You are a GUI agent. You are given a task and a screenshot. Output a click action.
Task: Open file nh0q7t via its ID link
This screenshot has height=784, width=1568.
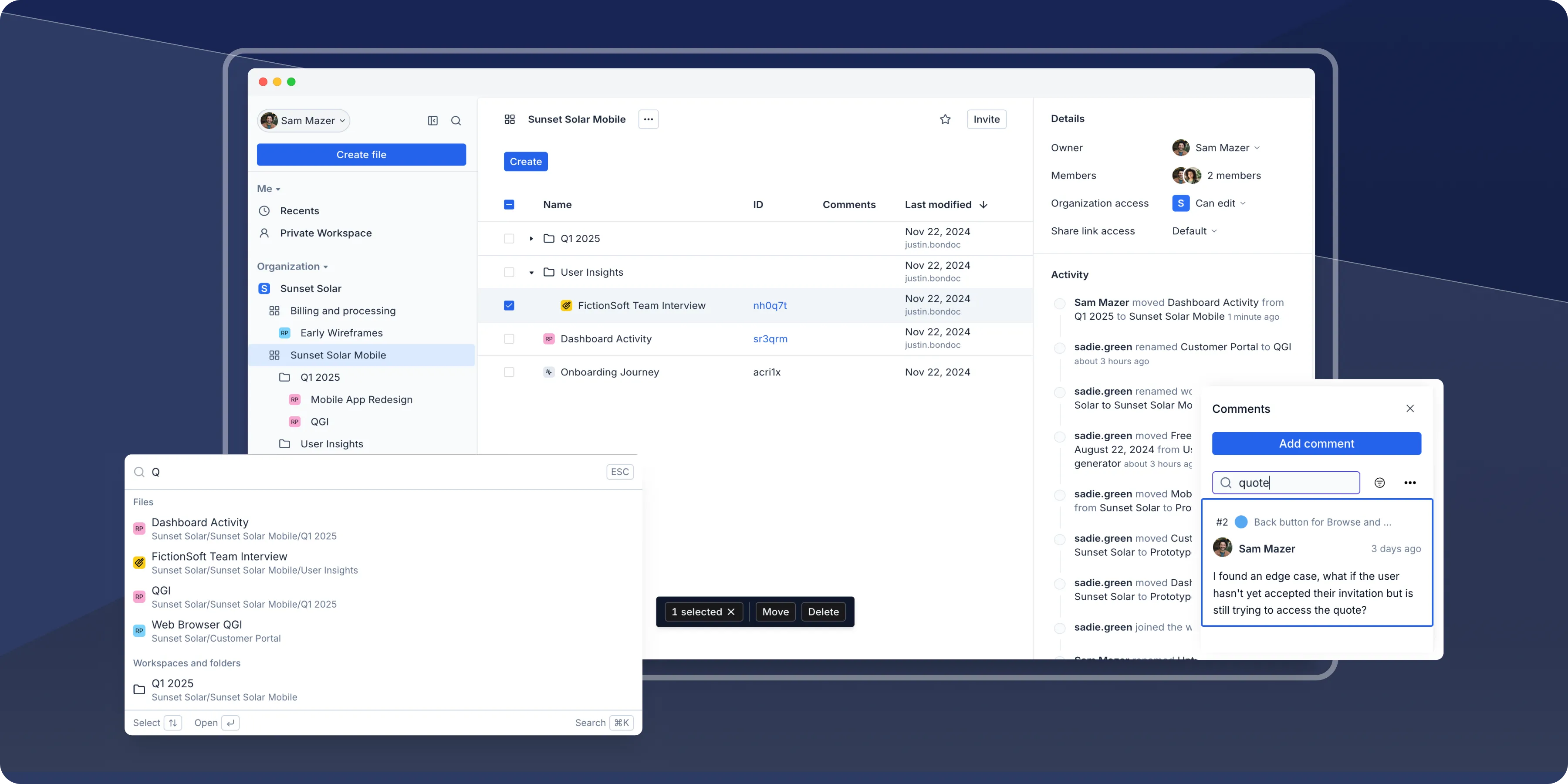coord(769,305)
